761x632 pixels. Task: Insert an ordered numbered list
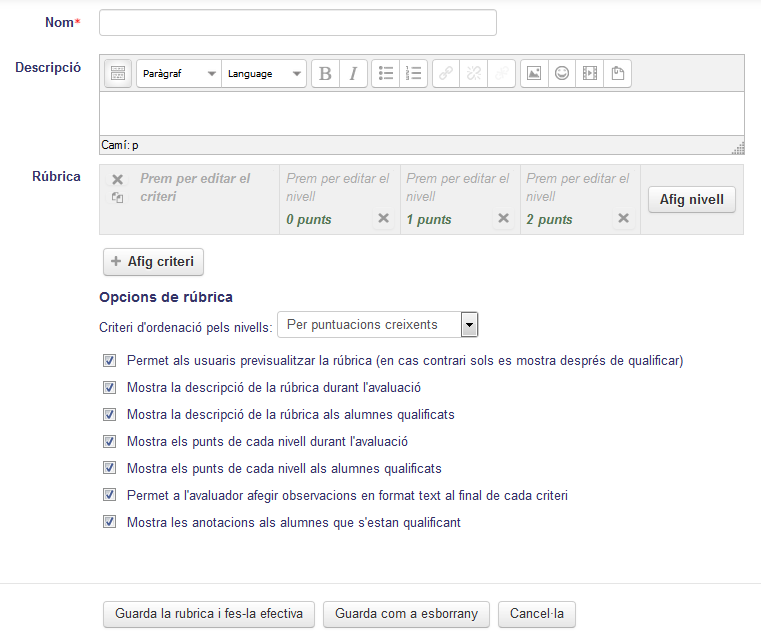click(414, 74)
